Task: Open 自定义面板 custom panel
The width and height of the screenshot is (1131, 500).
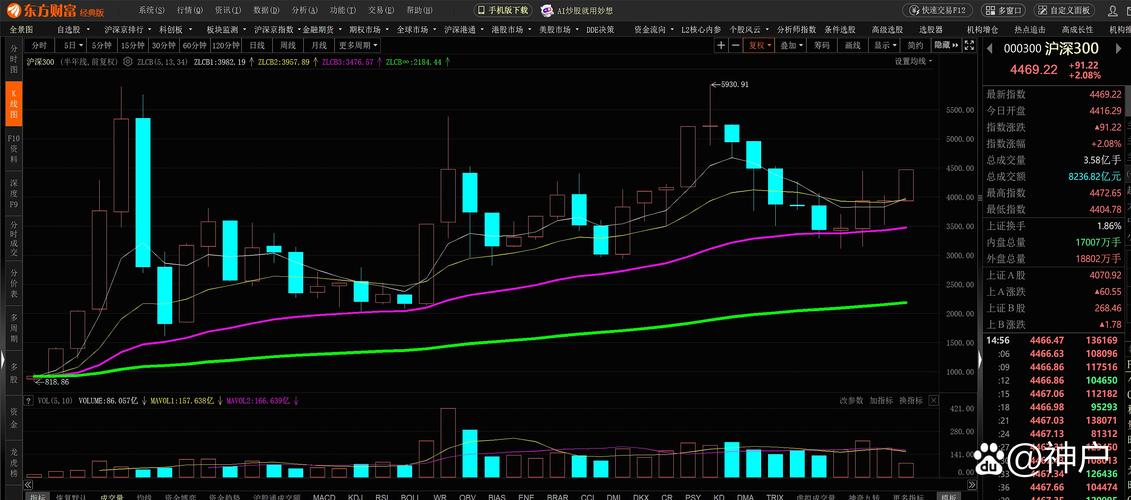Action: tap(1065, 10)
